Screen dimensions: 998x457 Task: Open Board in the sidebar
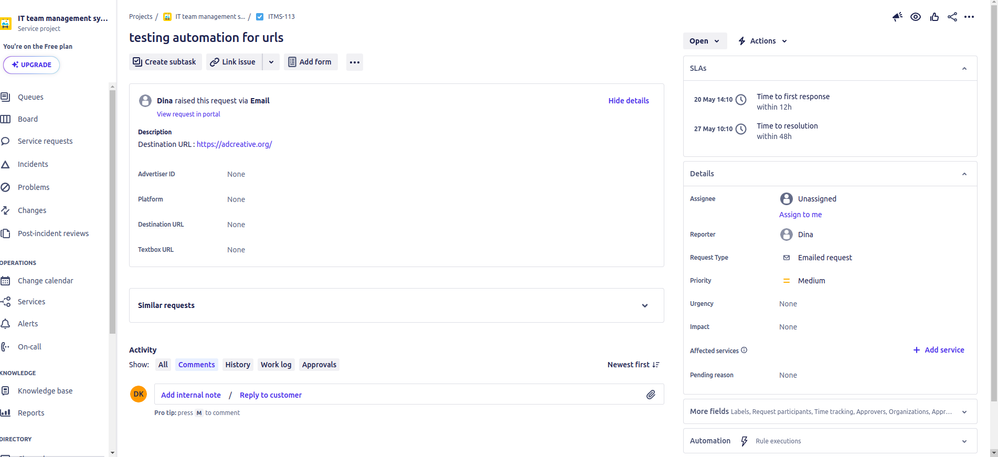coord(27,119)
